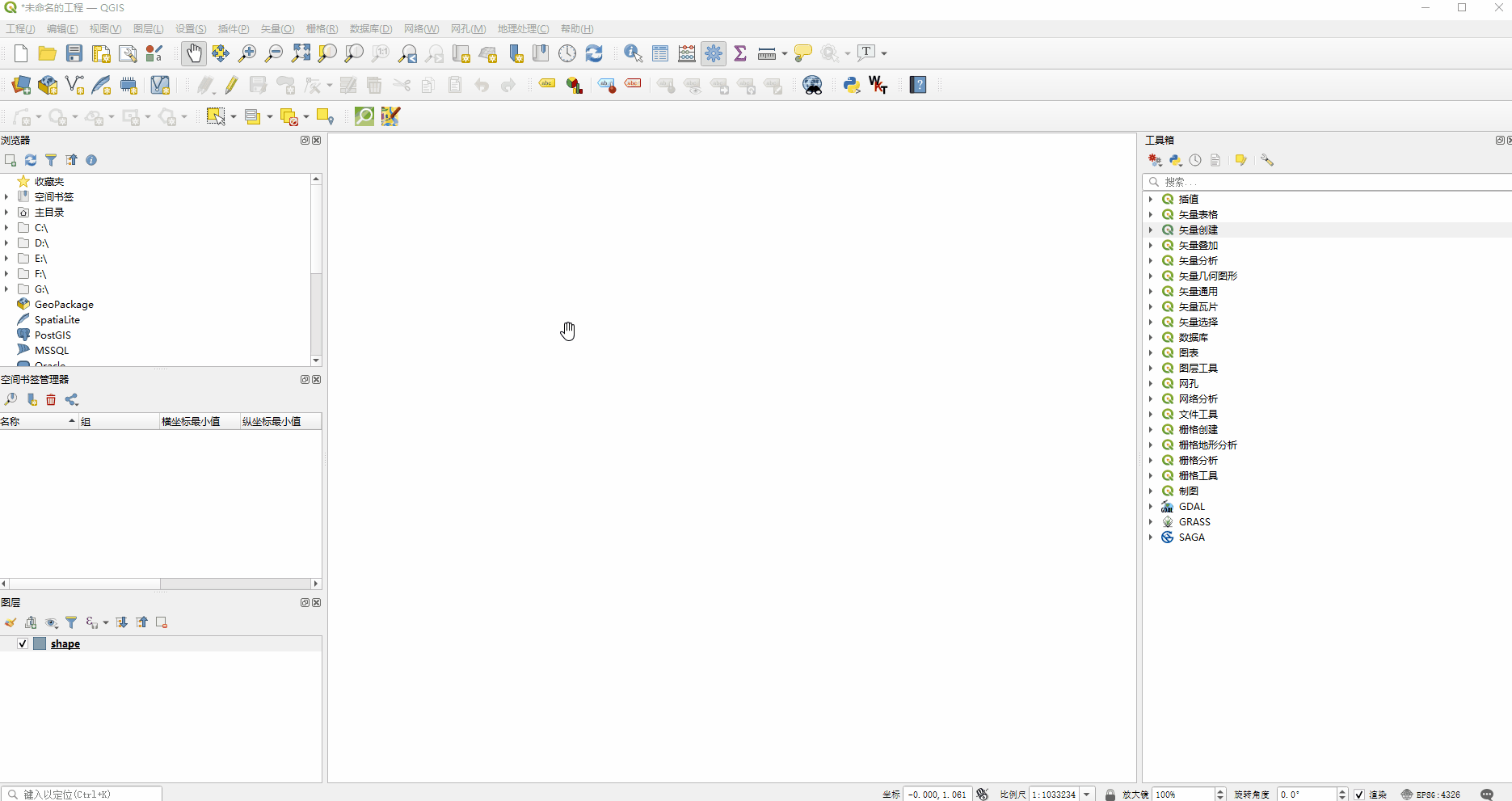Open the 图层(L) menu
Screen dimensions: 1512x801
[x=148, y=29]
